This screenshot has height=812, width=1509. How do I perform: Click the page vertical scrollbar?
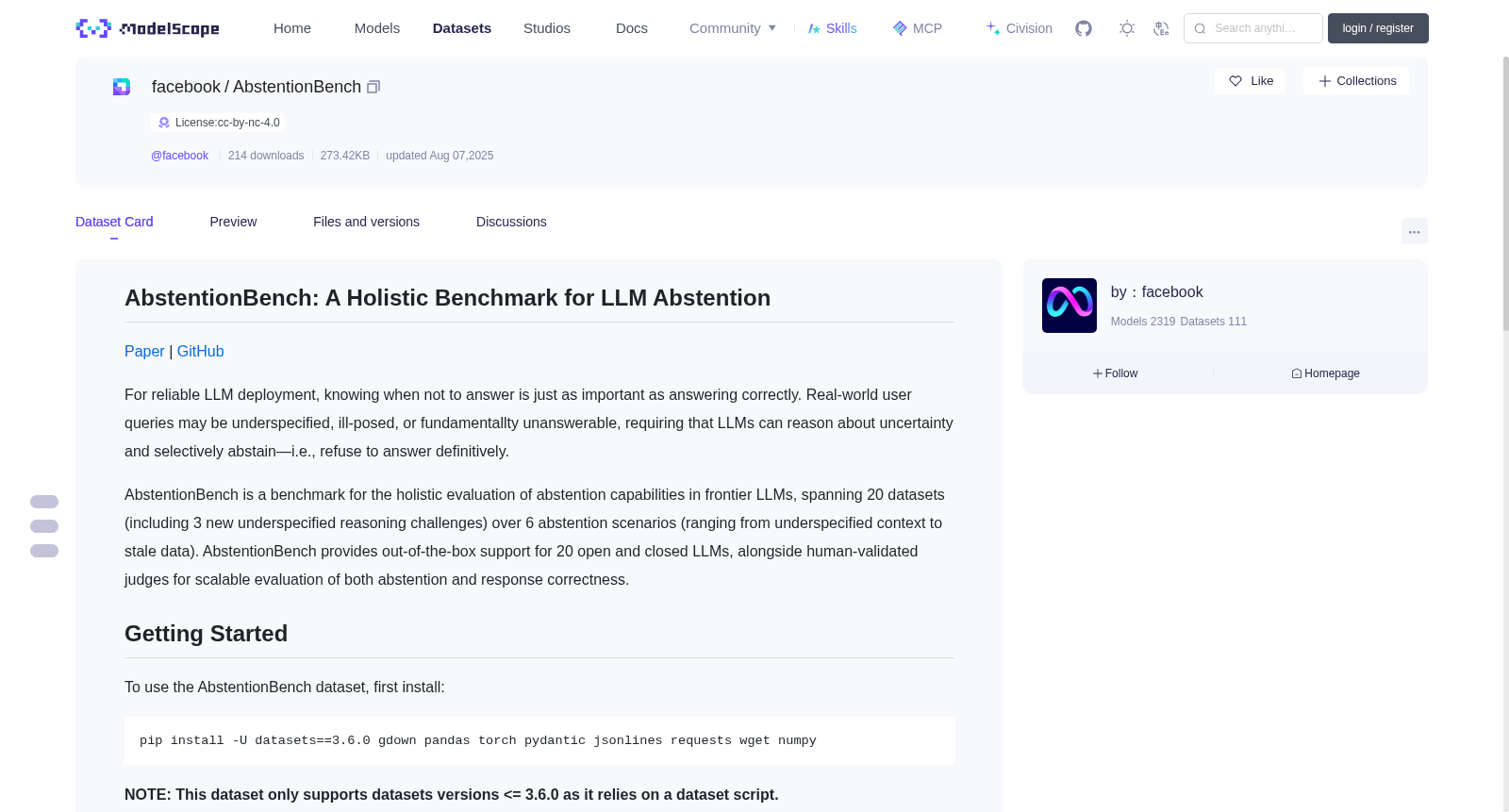[1505, 193]
